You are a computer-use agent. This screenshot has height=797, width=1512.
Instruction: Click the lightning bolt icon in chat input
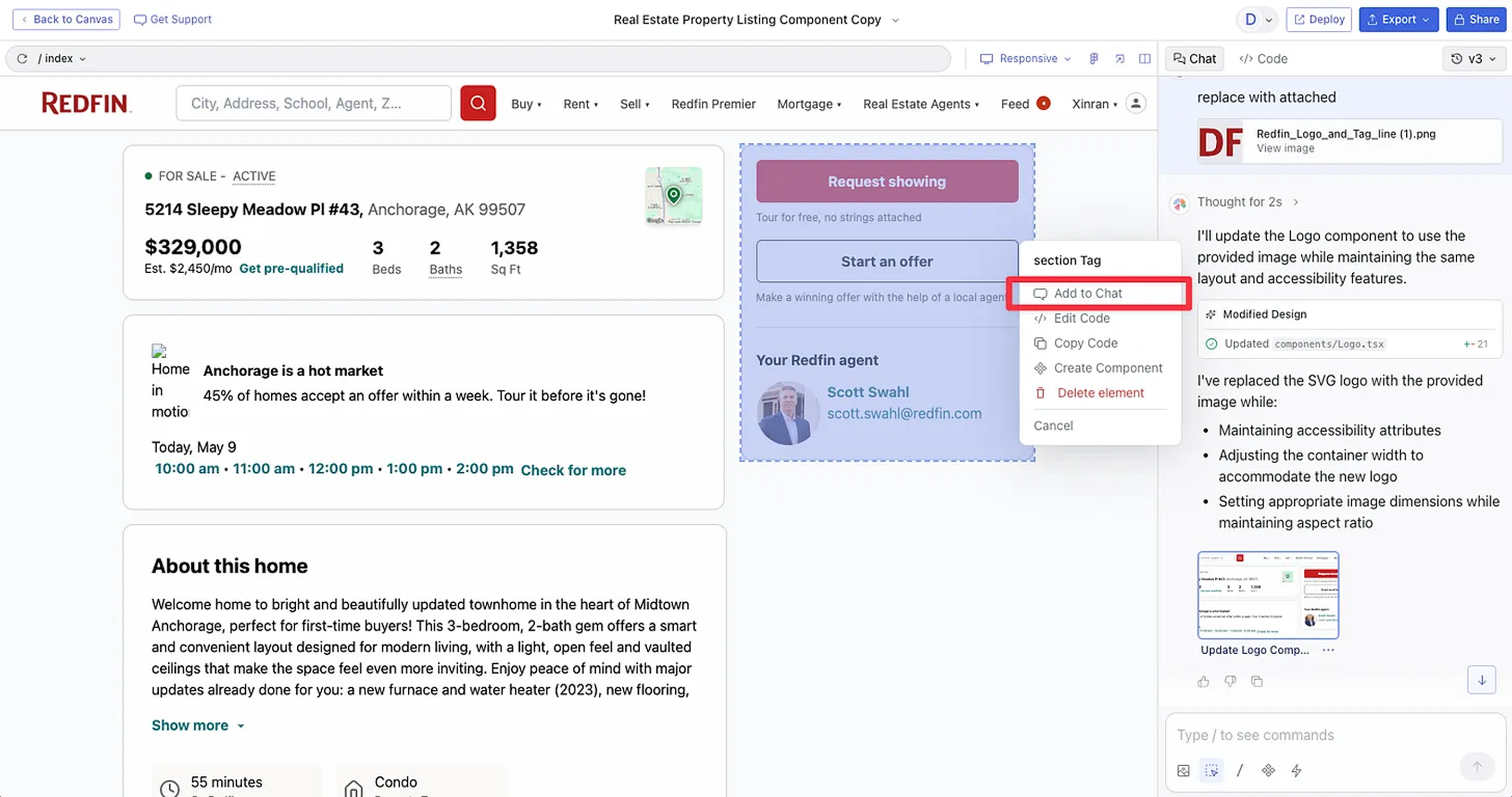point(1296,770)
